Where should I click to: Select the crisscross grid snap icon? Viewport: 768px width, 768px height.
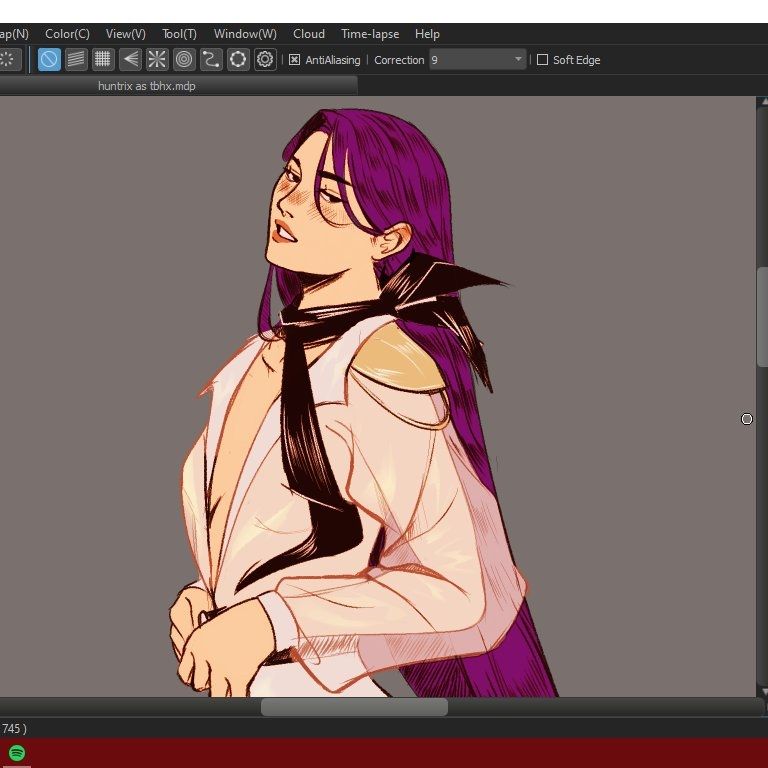(x=102, y=60)
